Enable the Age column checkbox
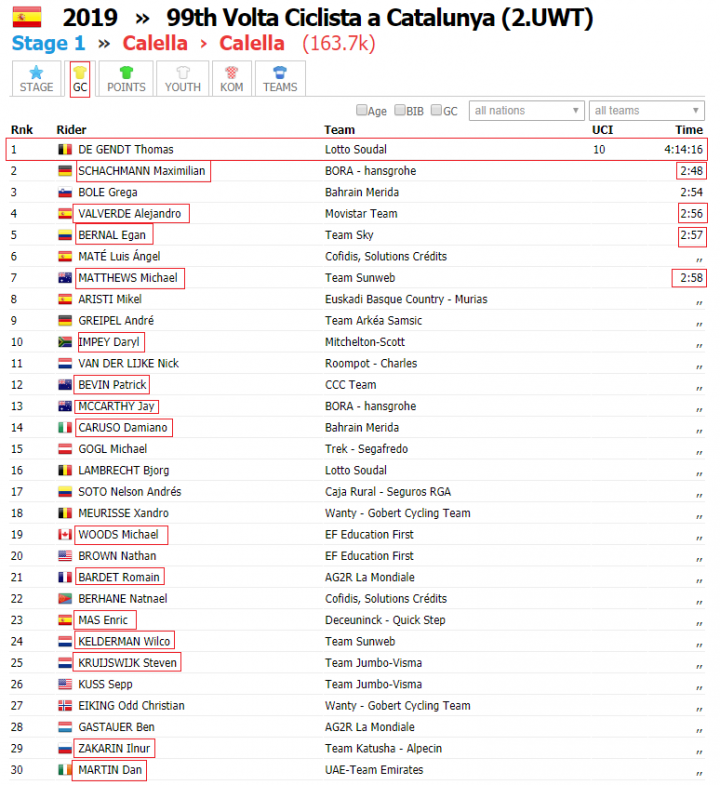720x785 pixels. coord(362,110)
